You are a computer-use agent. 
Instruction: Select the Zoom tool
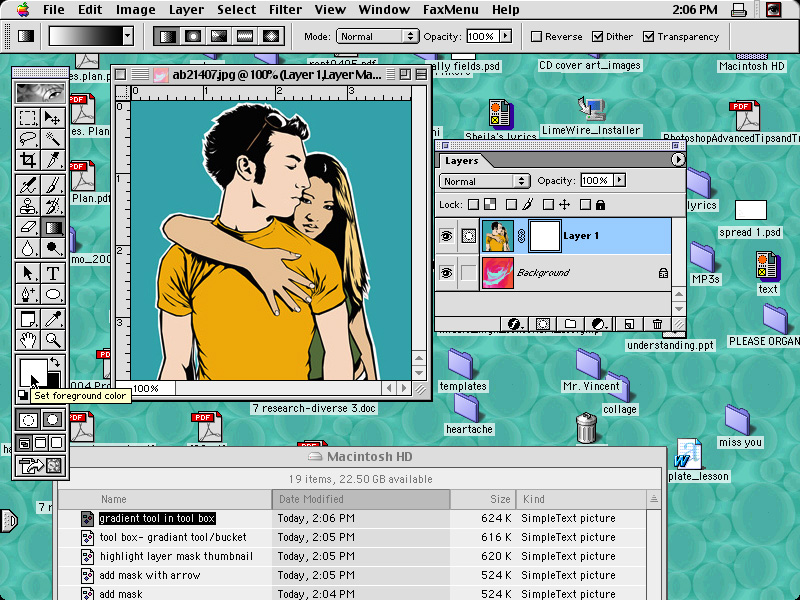click(53, 339)
